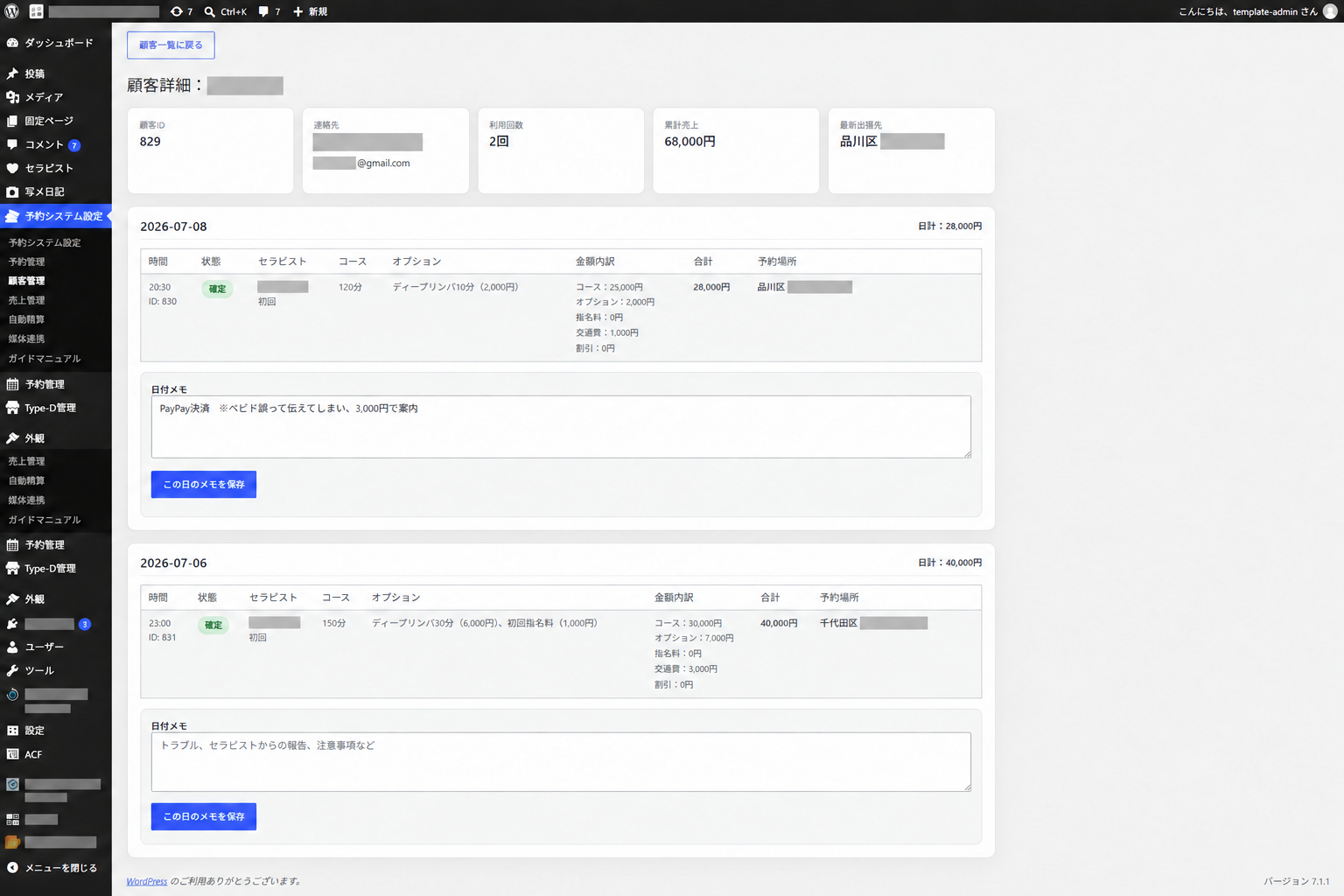Click the 2026-07-06 date heading

point(173,563)
